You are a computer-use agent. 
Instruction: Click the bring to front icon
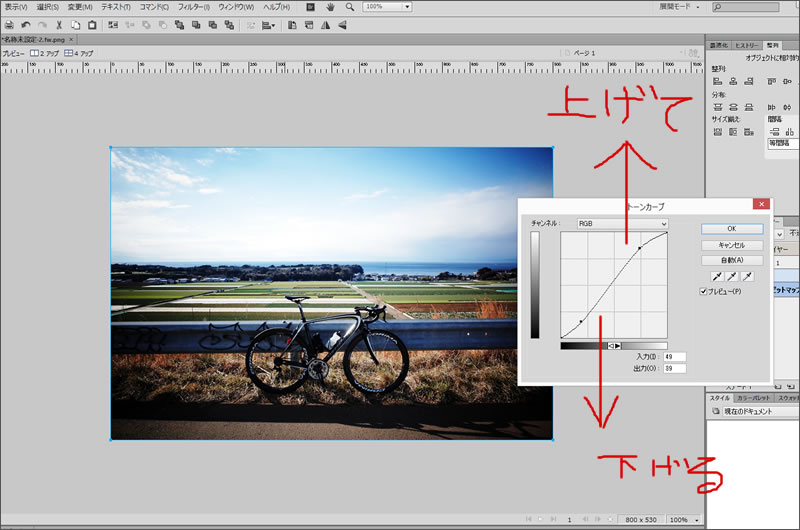179,25
